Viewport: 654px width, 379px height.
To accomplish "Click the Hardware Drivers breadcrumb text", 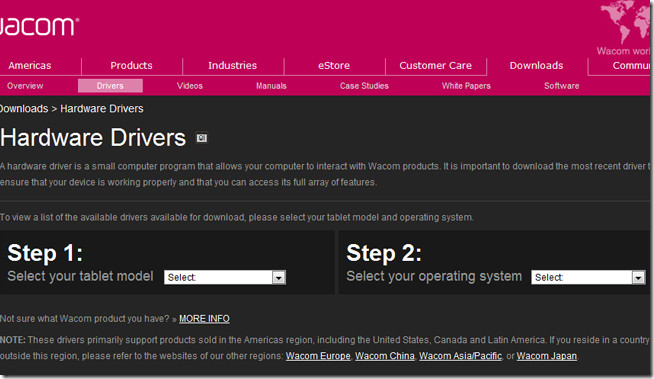I will tap(102, 109).
